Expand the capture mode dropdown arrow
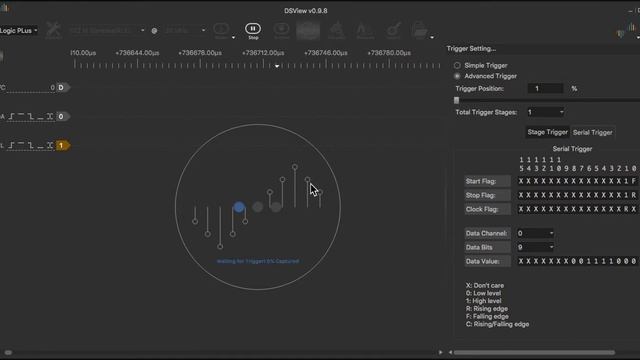Viewport: 640px width, 360px height. pos(233,38)
